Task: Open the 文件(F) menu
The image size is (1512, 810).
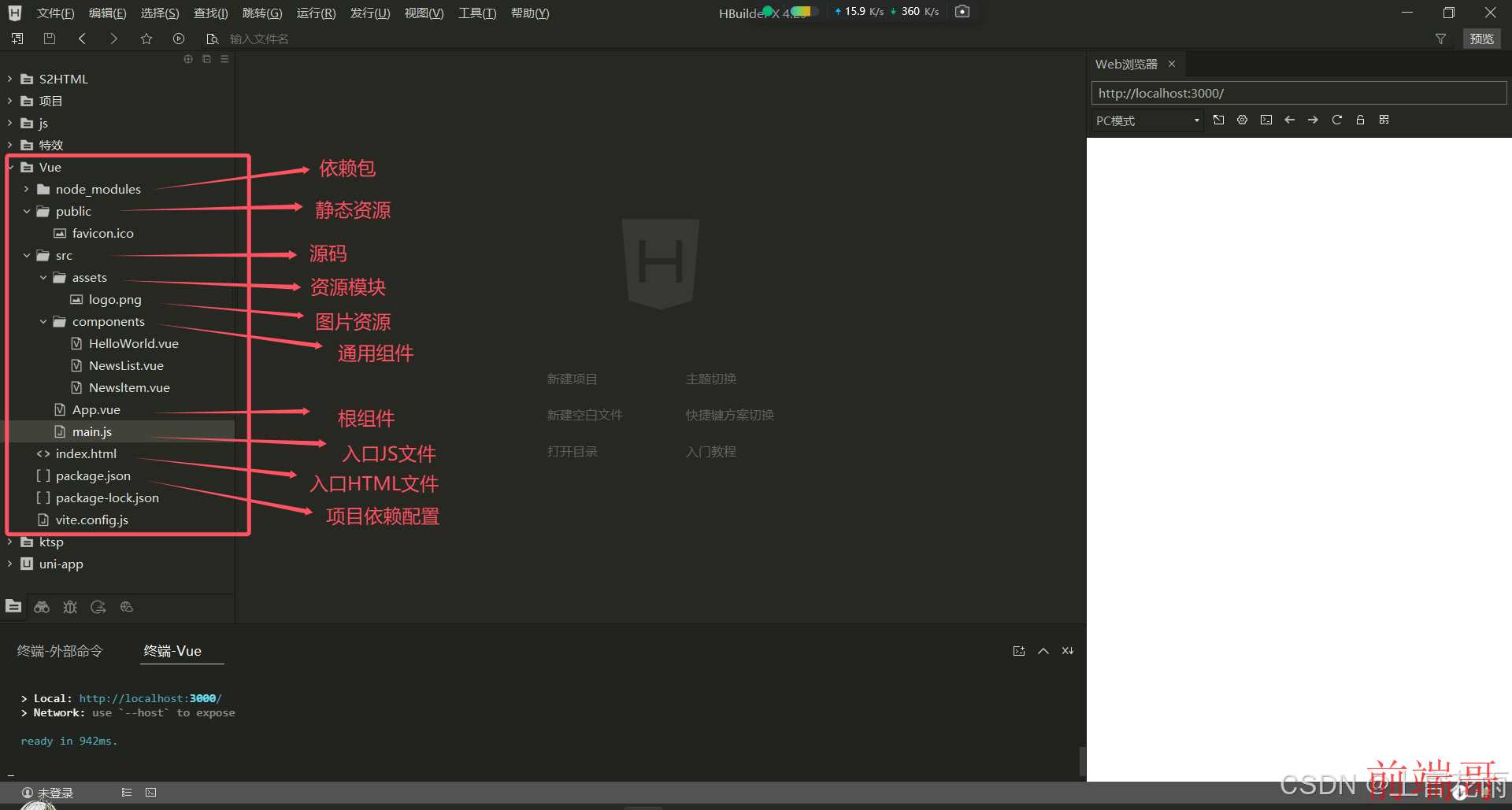Action: [x=55, y=13]
